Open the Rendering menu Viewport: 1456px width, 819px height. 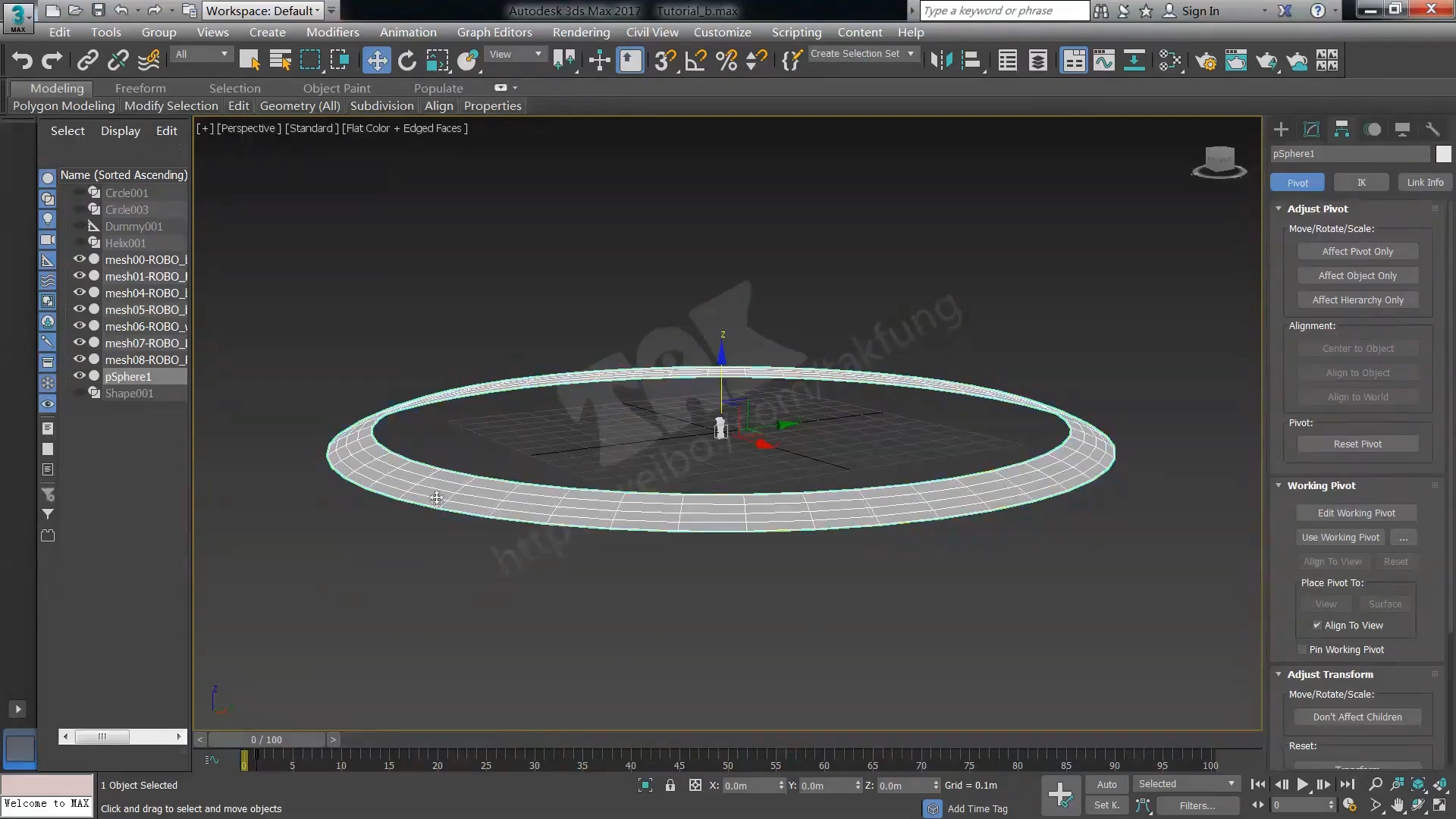[x=581, y=33]
